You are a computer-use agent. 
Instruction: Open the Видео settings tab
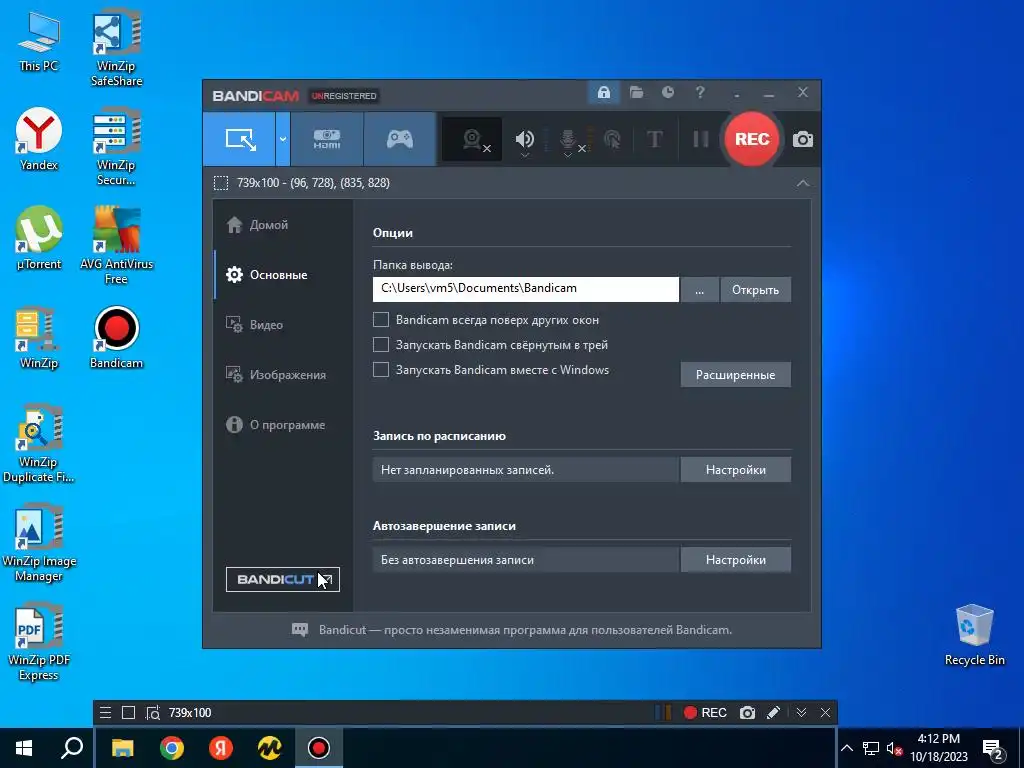pyautogui.click(x=283, y=325)
